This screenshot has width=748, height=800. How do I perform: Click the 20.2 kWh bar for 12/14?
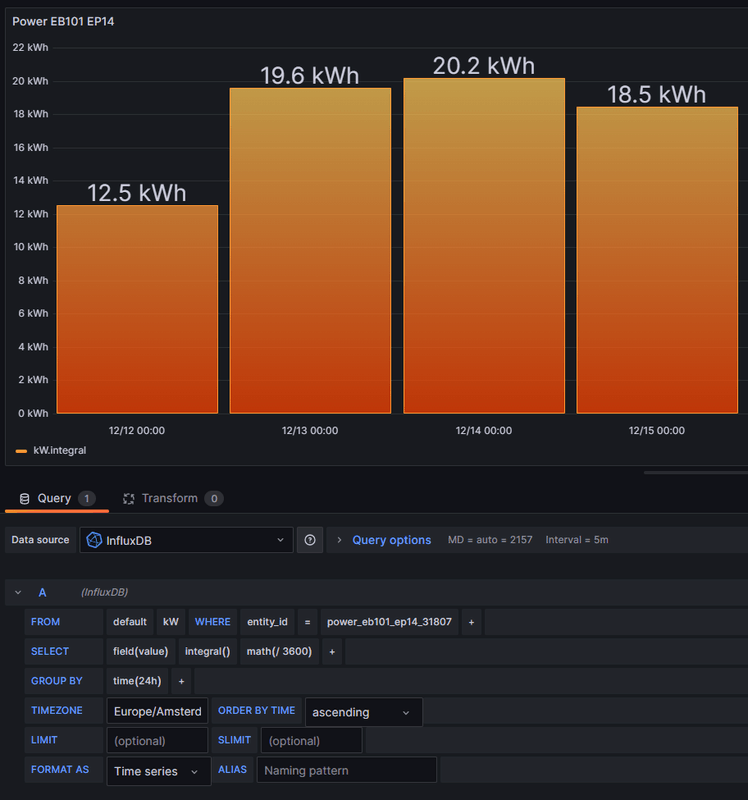tap(484, 246)
